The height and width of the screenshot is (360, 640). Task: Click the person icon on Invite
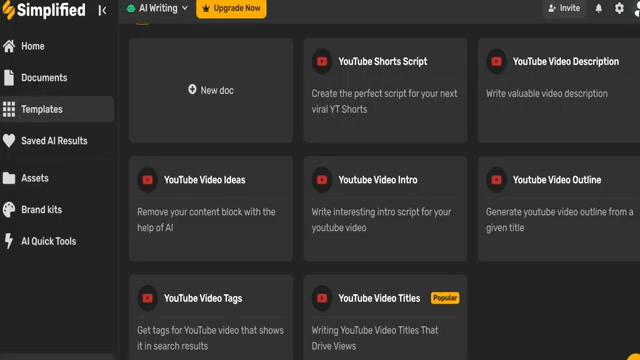click(x=552, y=8)
